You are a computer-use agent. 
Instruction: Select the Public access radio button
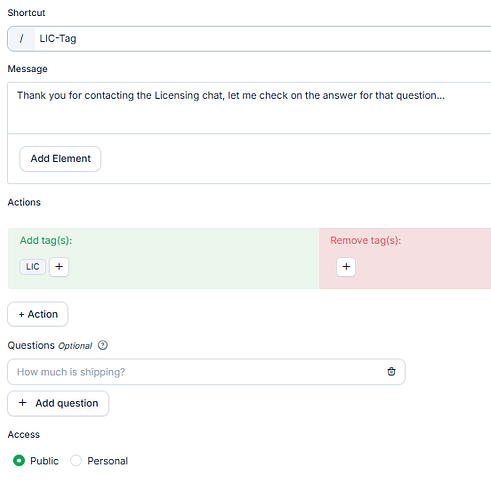point(19,461)
